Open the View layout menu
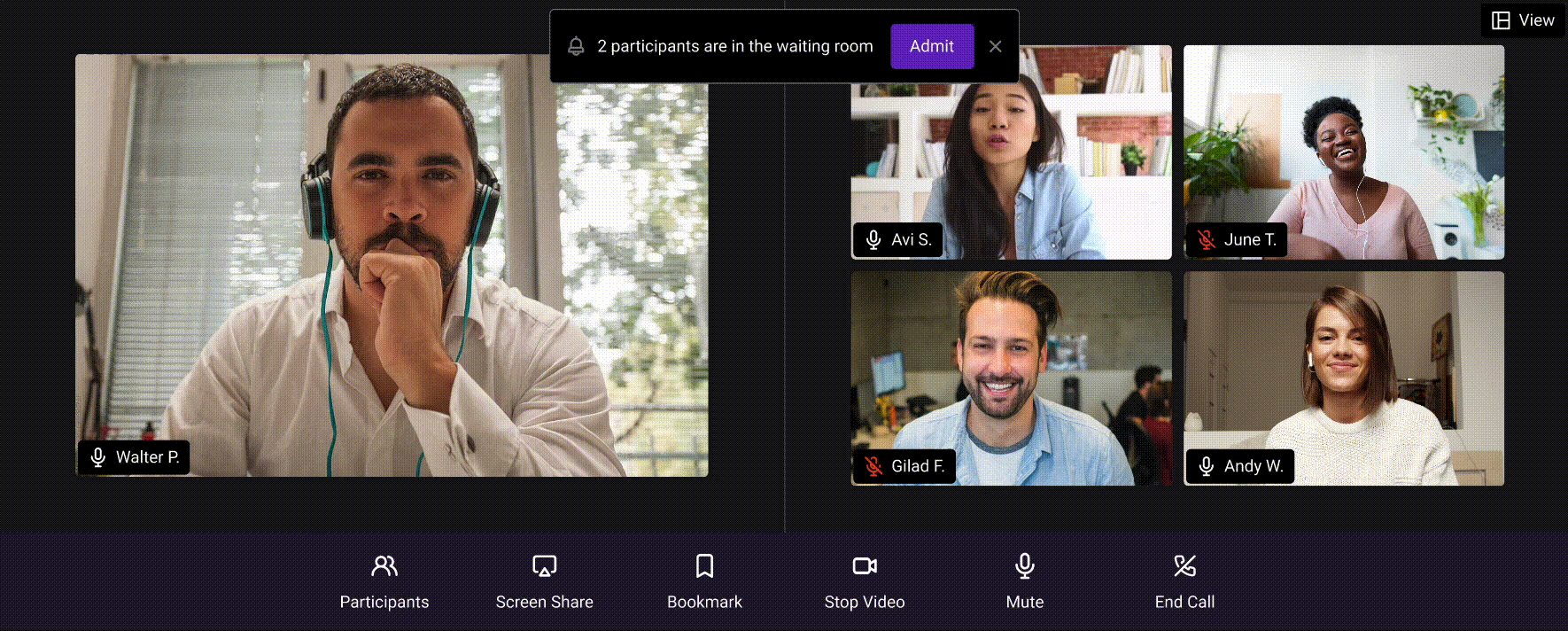Screen dimensions: 1568x631 (x=1523, y=20)
